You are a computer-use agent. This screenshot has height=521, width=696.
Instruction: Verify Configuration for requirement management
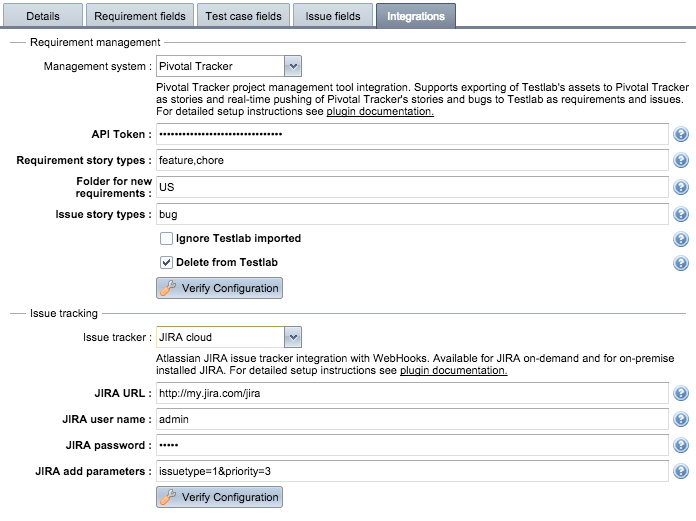[219, 288]
